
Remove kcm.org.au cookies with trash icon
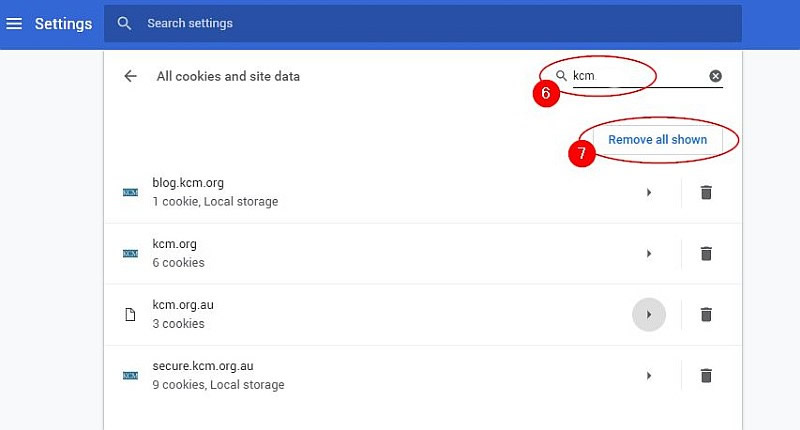pyautogui.click(x=706, y=315)
